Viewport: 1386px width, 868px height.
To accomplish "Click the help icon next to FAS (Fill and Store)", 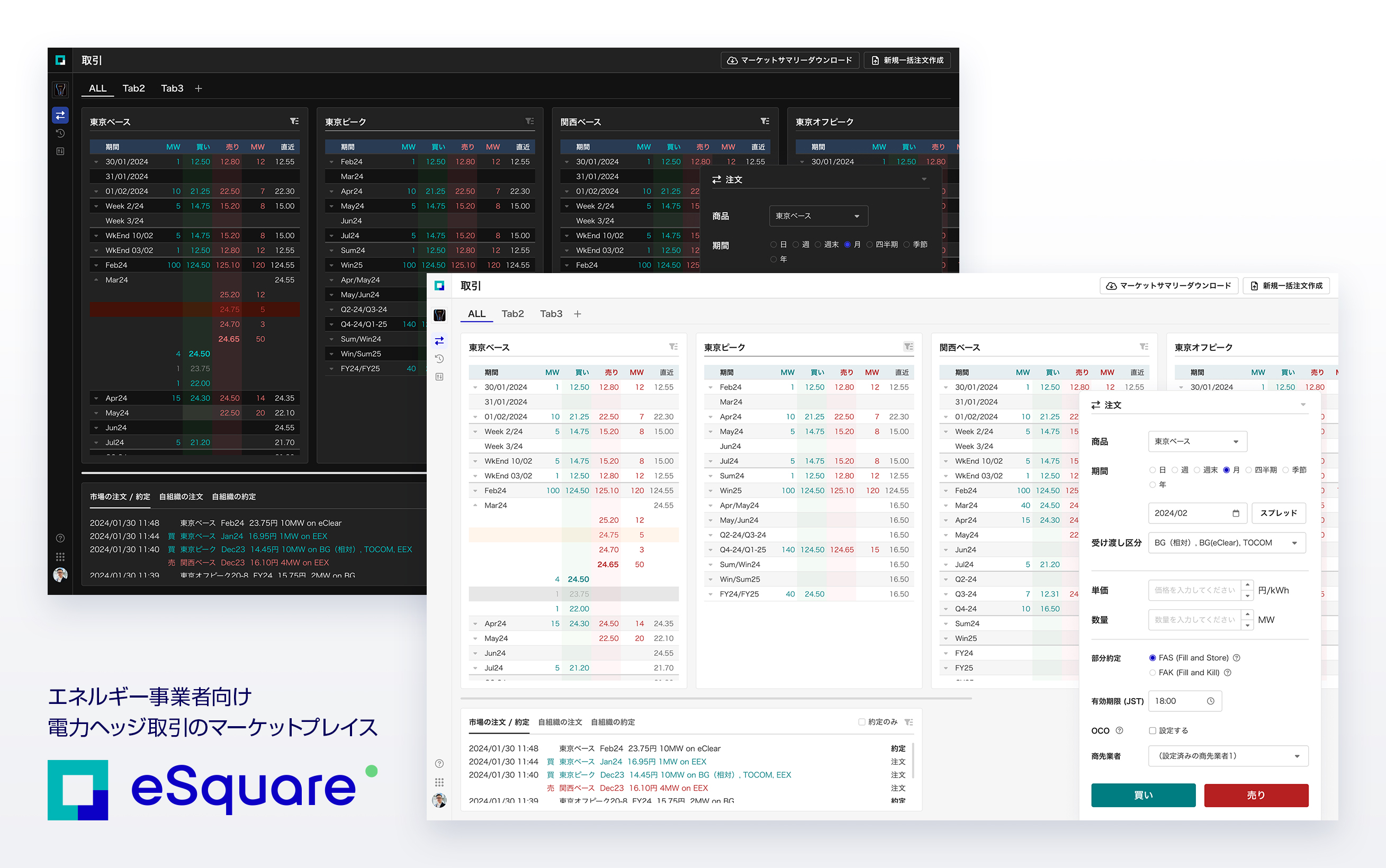I will click(1237, 658).
